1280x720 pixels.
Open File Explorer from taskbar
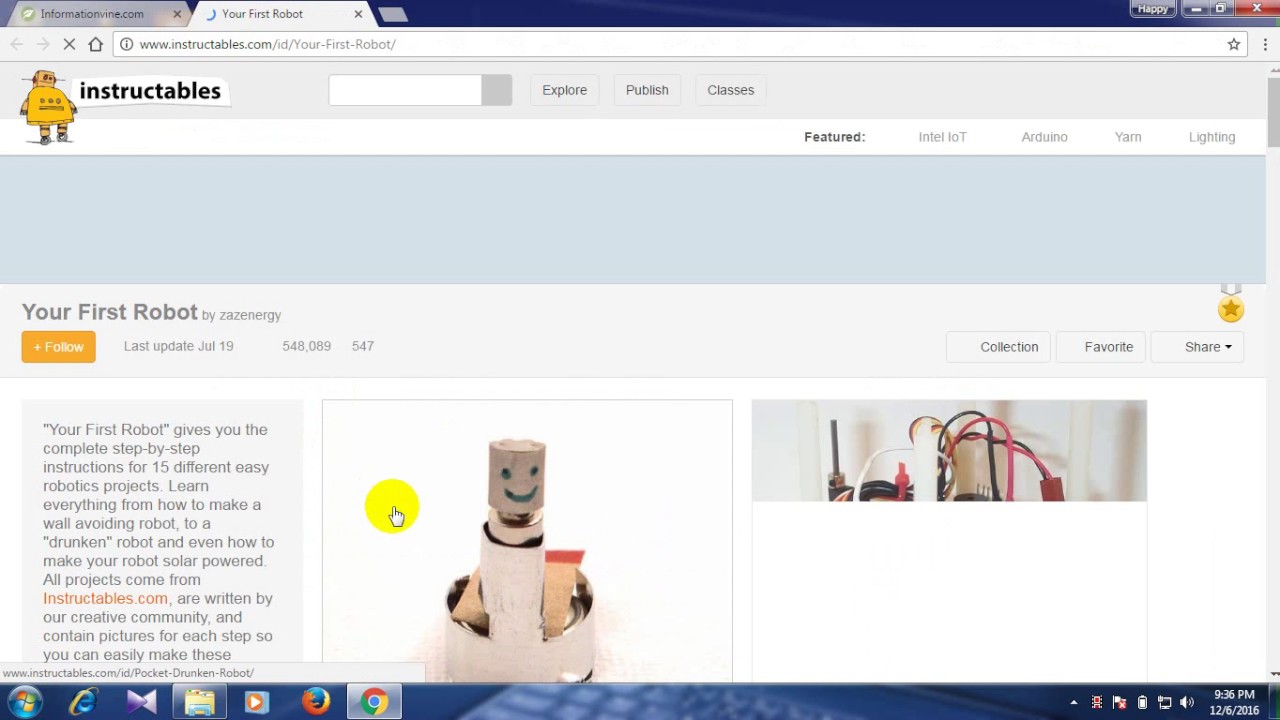click(x=199, y=702)
